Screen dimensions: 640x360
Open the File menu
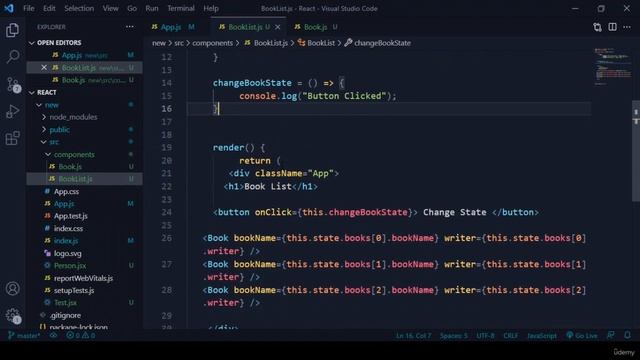(29, 8)
